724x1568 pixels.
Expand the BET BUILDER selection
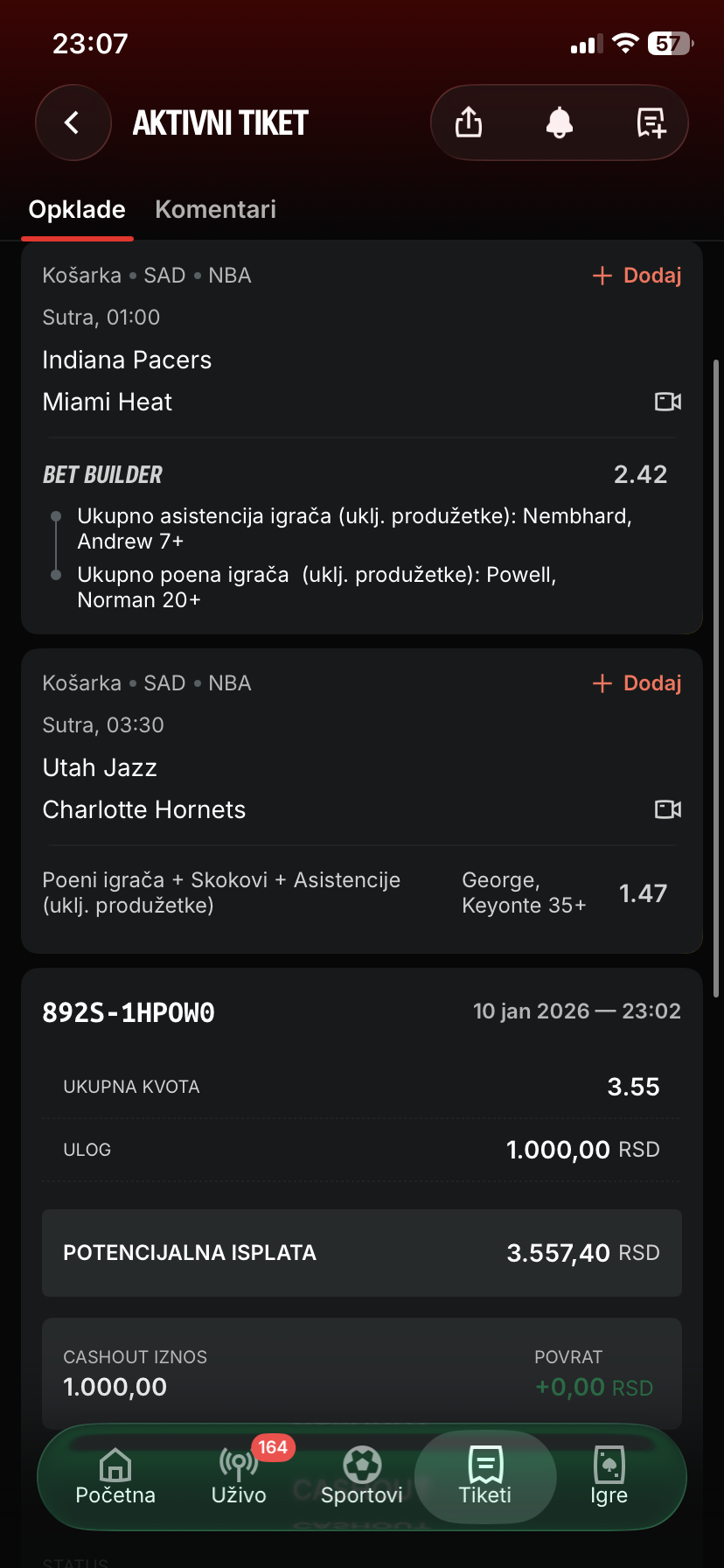(x=103, y=475)
